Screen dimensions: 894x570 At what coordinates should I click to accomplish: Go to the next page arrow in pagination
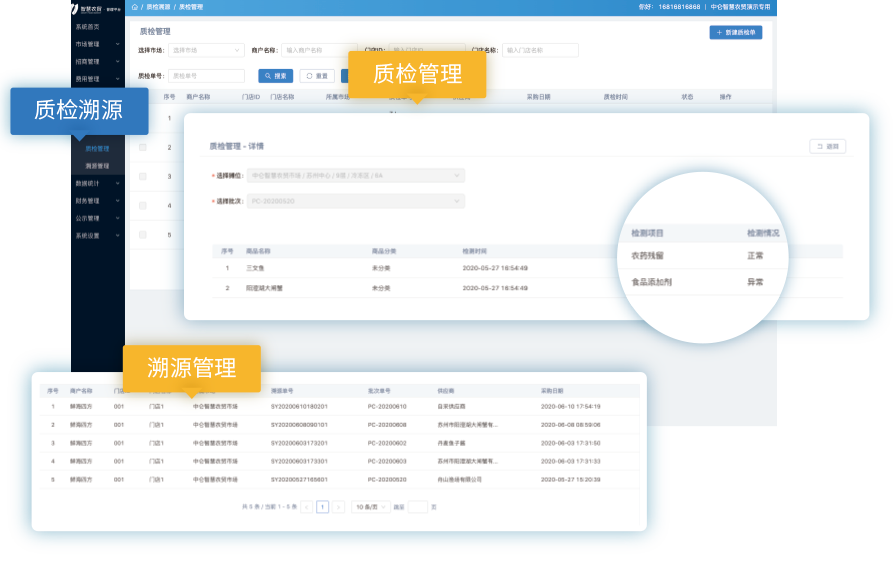[x=339, y=507]
